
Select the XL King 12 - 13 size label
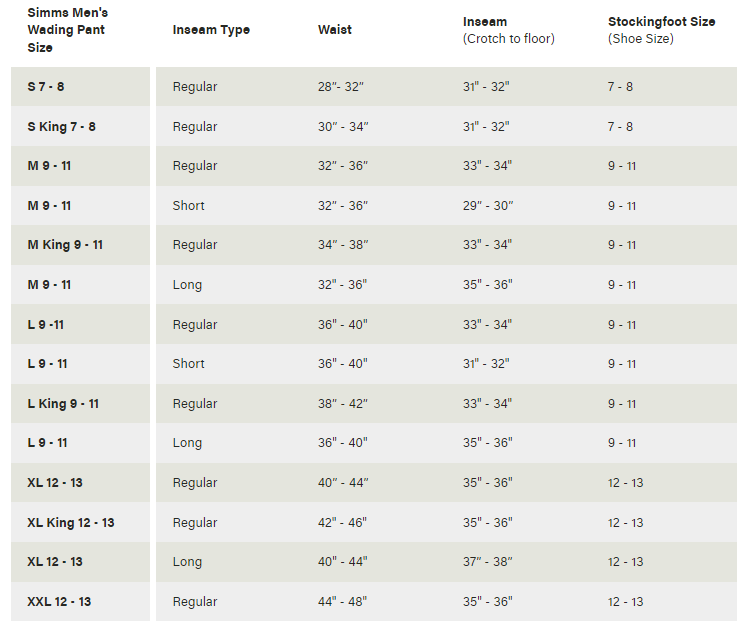pos(71,523)
